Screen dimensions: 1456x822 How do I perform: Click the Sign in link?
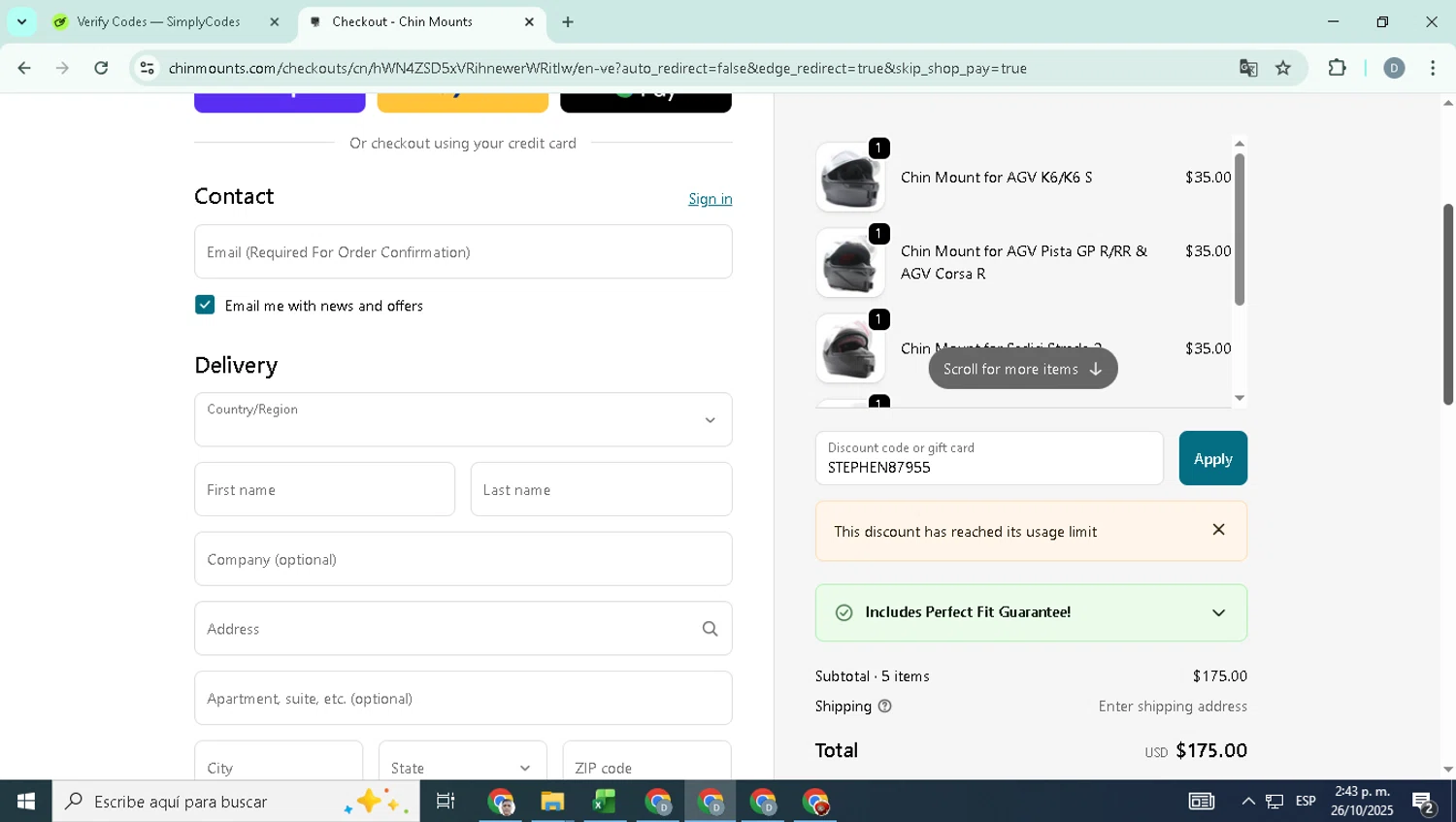click(x=710, y=199)
